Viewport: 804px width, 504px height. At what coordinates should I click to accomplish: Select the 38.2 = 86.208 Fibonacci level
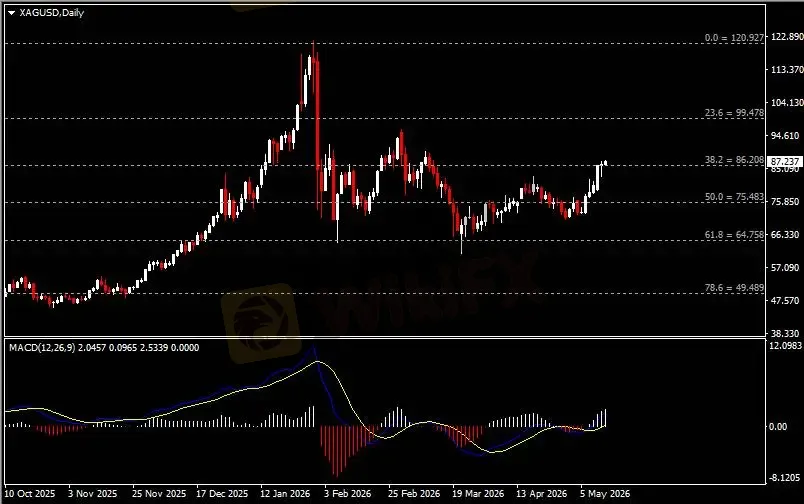pyautogui.click(x=734, y=160)
